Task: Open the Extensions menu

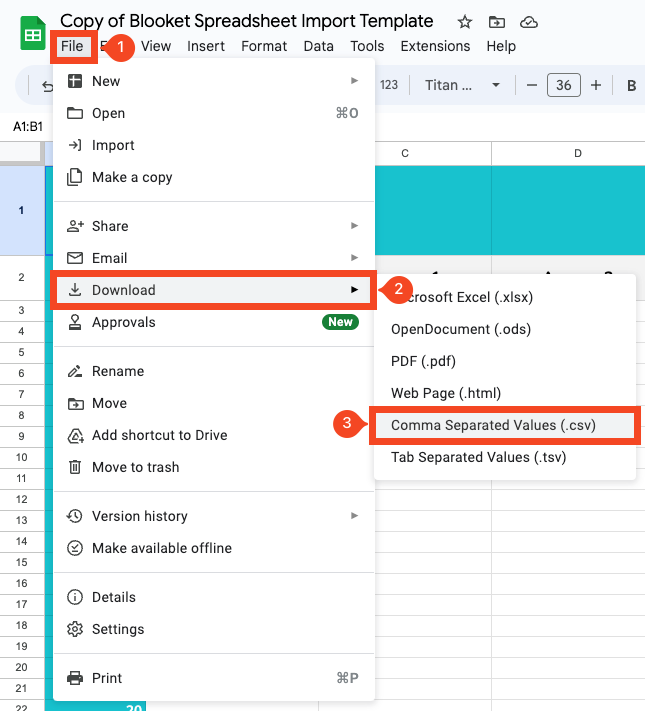Action: click(x=435, y=46)
